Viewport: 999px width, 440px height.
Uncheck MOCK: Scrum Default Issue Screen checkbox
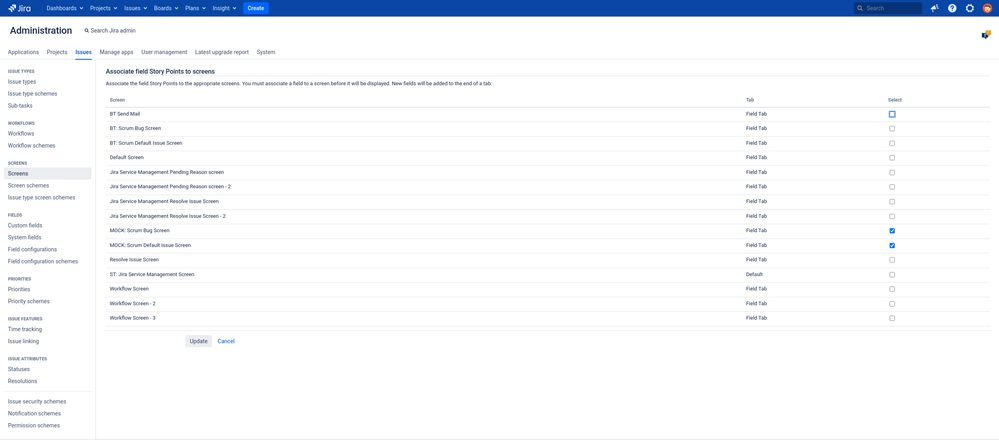[892, 245]
